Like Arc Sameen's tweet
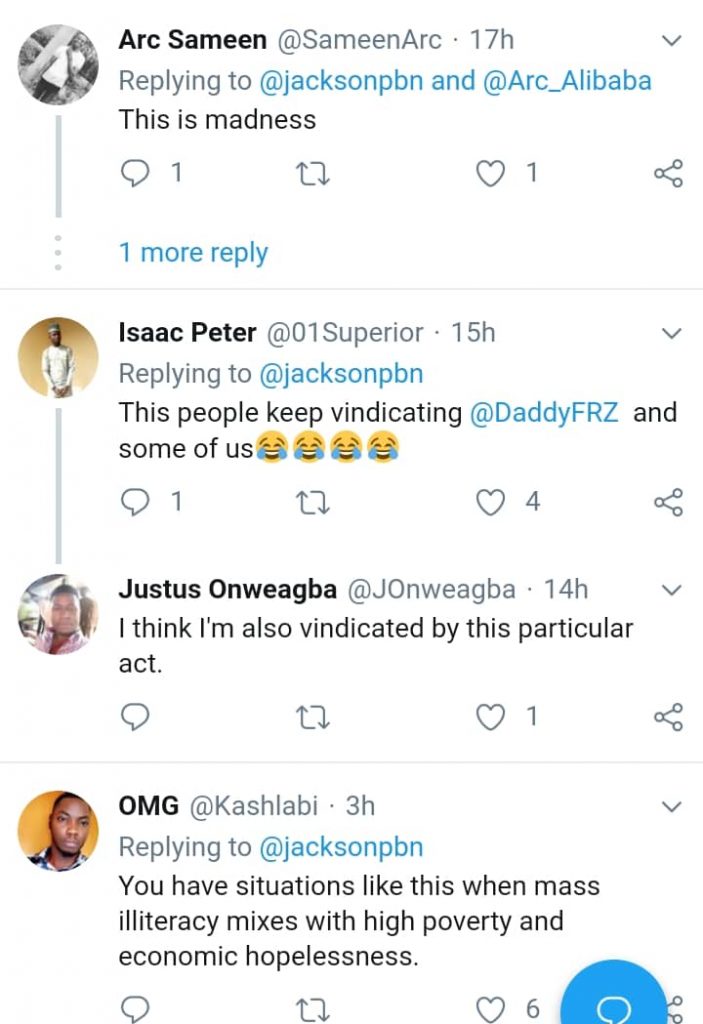This screenshot has width=703, height=1024. click(x=490, y=174)
